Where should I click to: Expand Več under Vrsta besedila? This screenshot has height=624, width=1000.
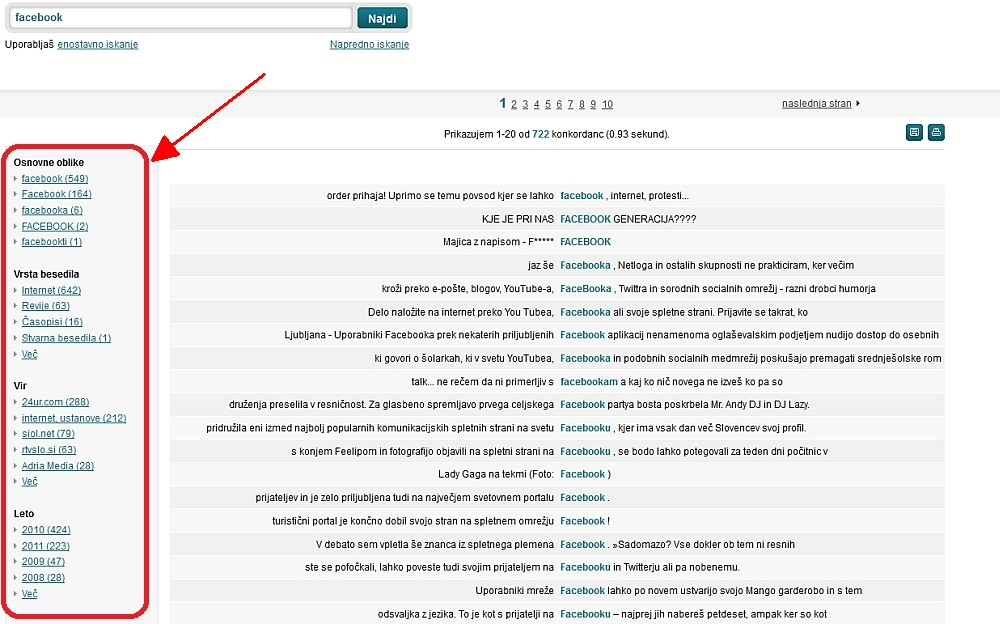29,354
